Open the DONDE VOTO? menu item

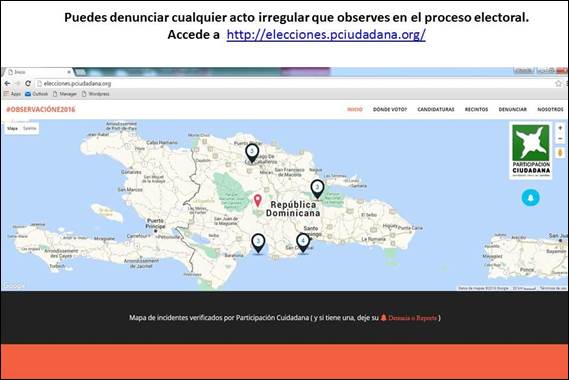point(390,109)
